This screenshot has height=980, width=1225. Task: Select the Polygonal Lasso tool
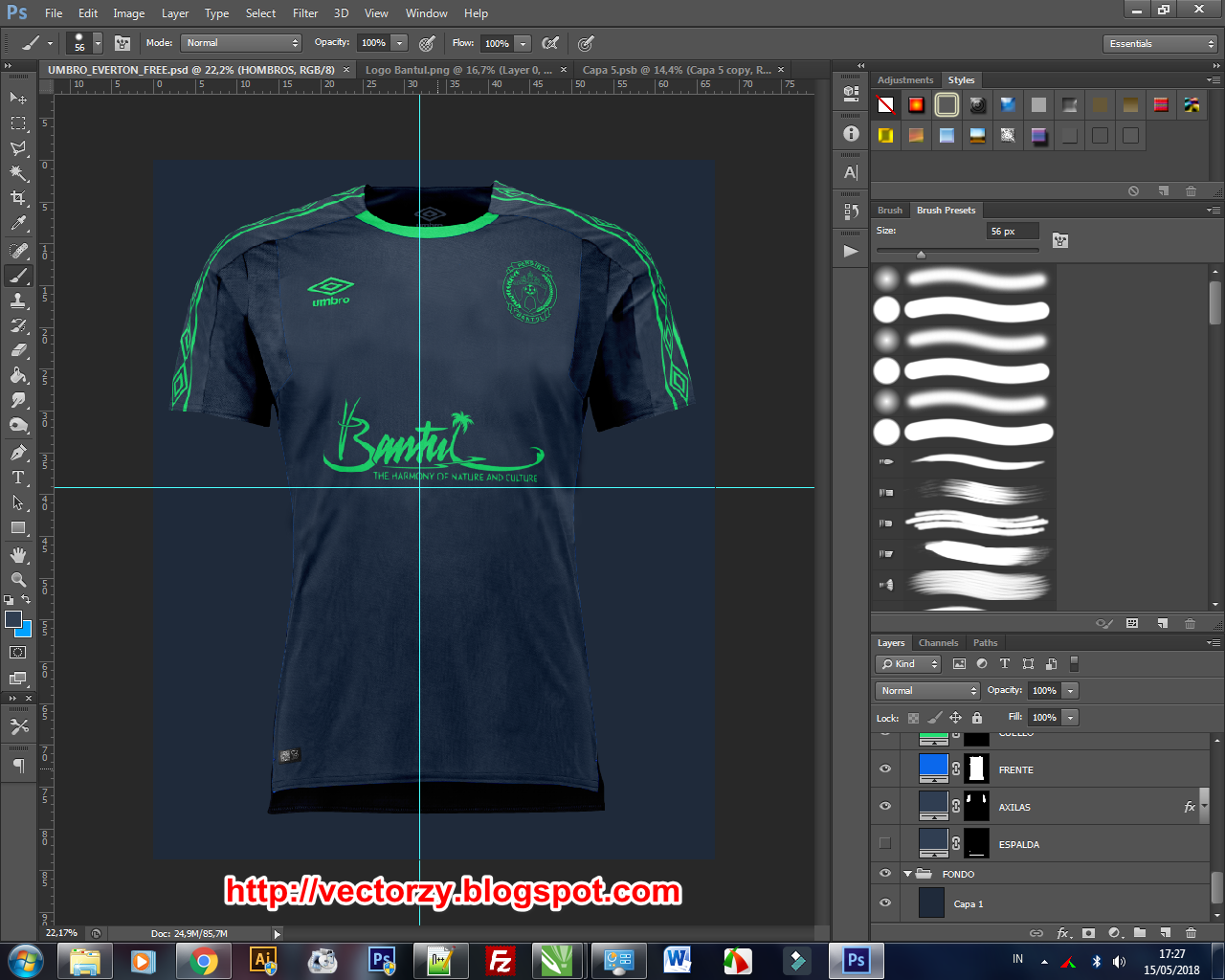18,148
